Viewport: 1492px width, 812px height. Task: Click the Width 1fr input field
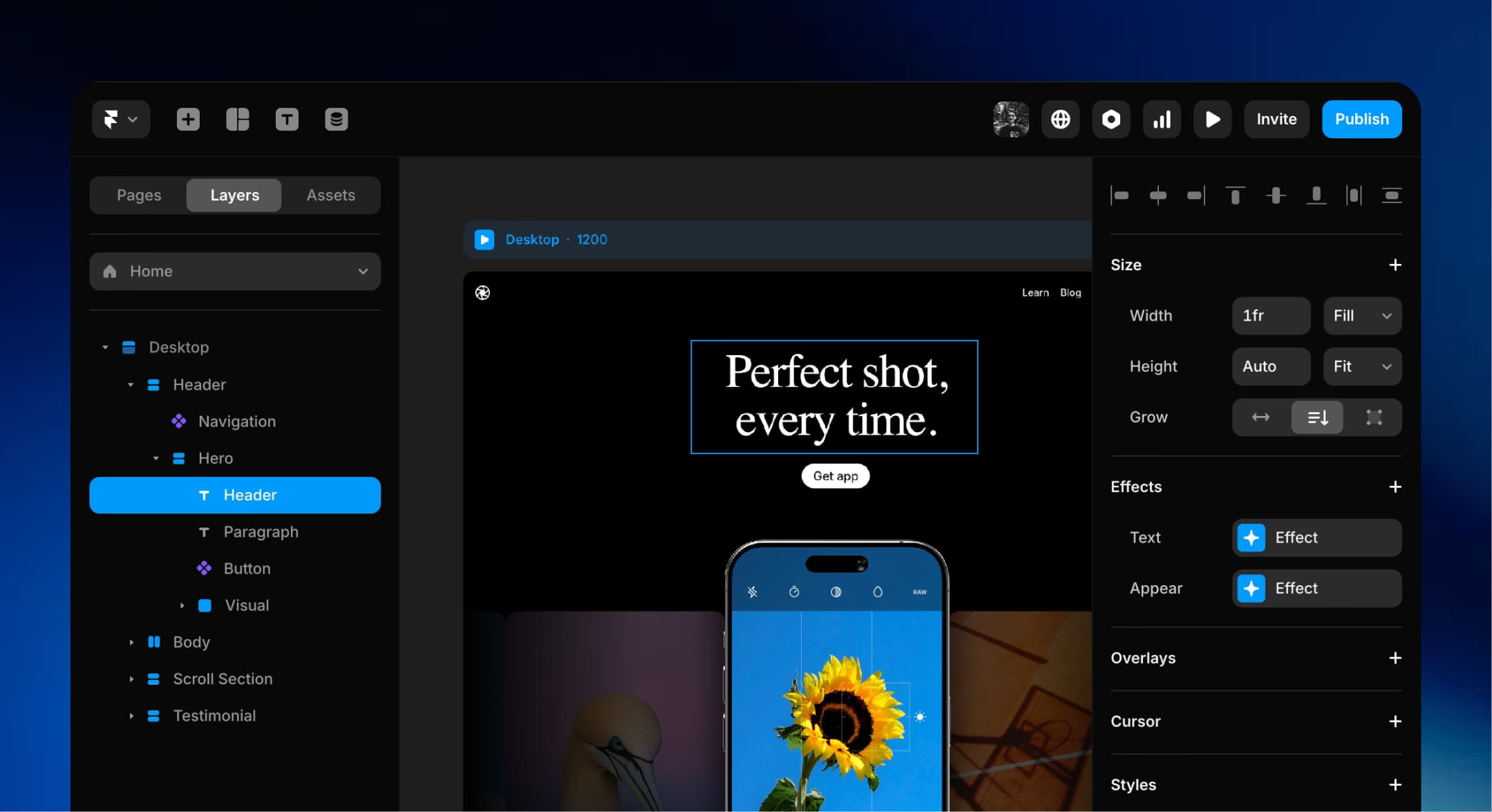pos(1270,316)
